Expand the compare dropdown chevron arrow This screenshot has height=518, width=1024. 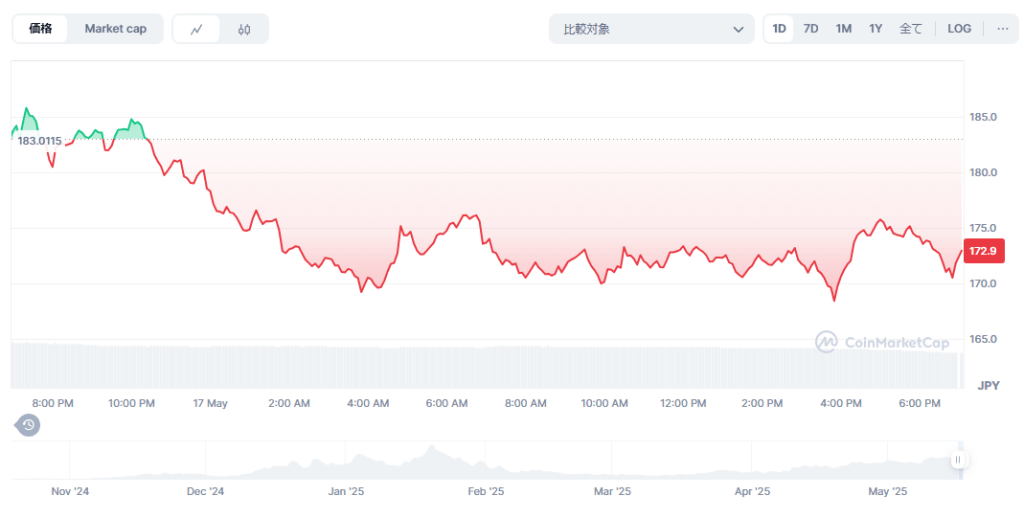pyautogui.click(x=739, y=29)
